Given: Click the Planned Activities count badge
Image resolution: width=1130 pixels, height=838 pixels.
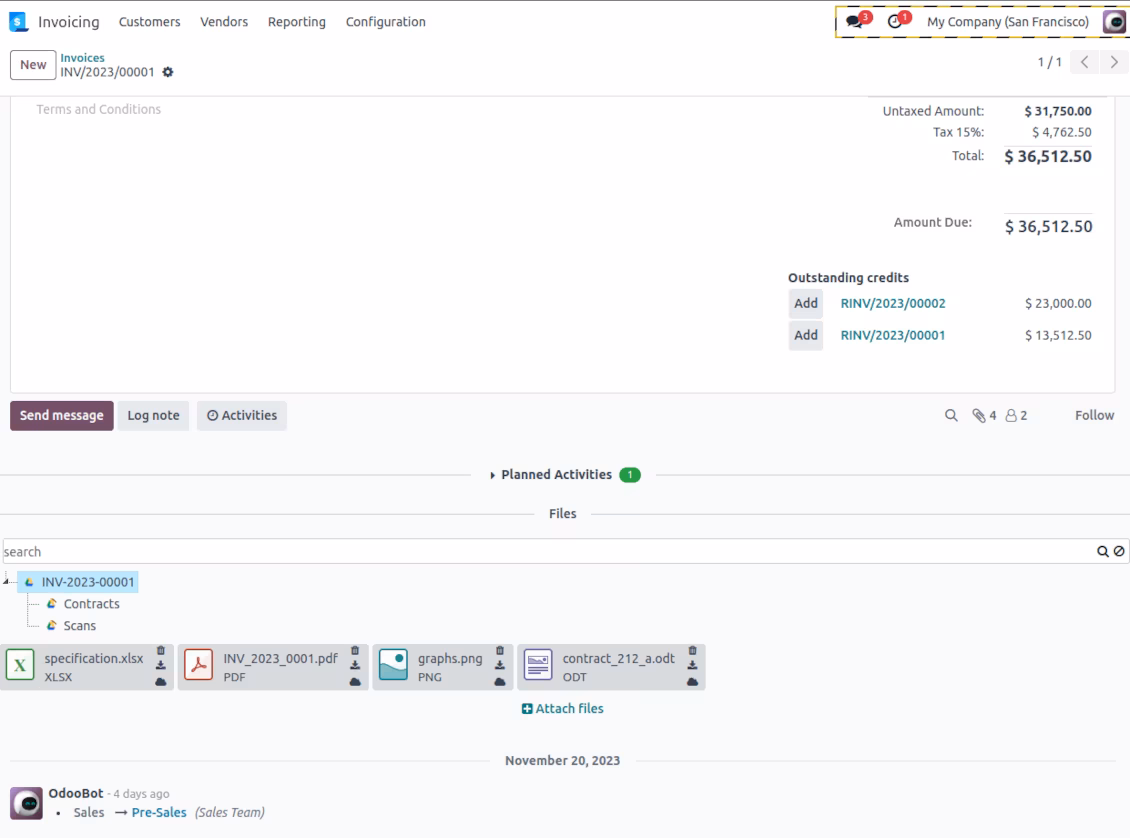Looking at the screenshot, I should coord(630,475).
